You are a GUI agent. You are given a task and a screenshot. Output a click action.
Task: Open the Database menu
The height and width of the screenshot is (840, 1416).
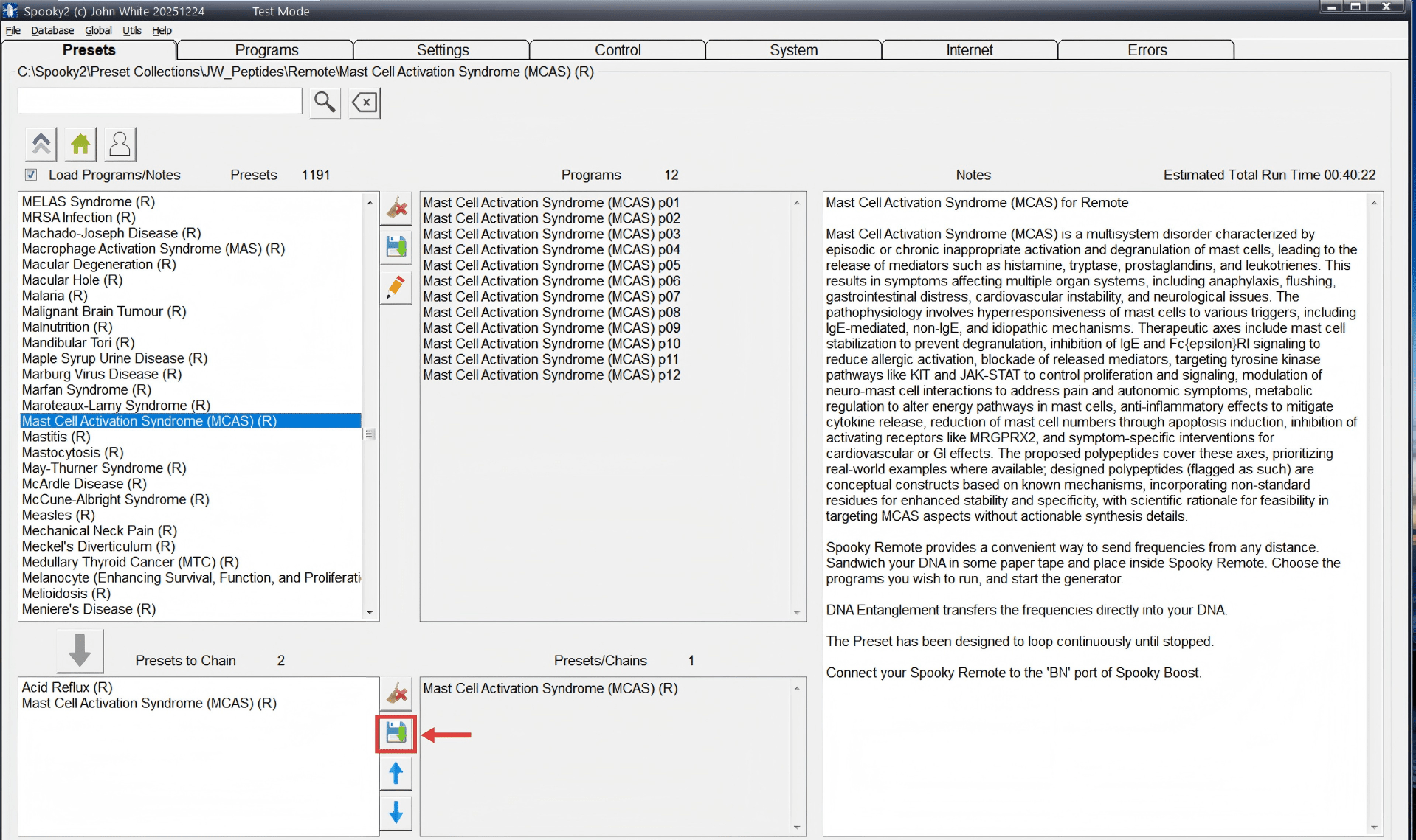(52, 30)
